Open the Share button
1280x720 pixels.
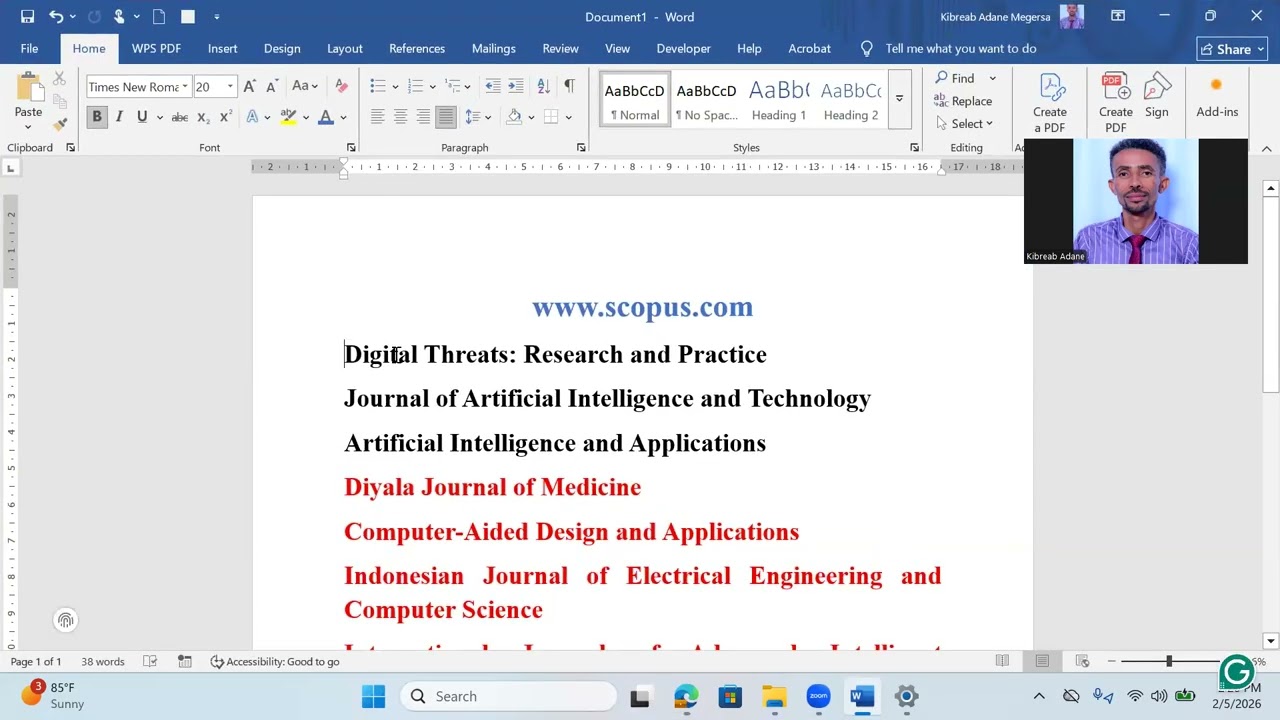tap(1233, 49)
